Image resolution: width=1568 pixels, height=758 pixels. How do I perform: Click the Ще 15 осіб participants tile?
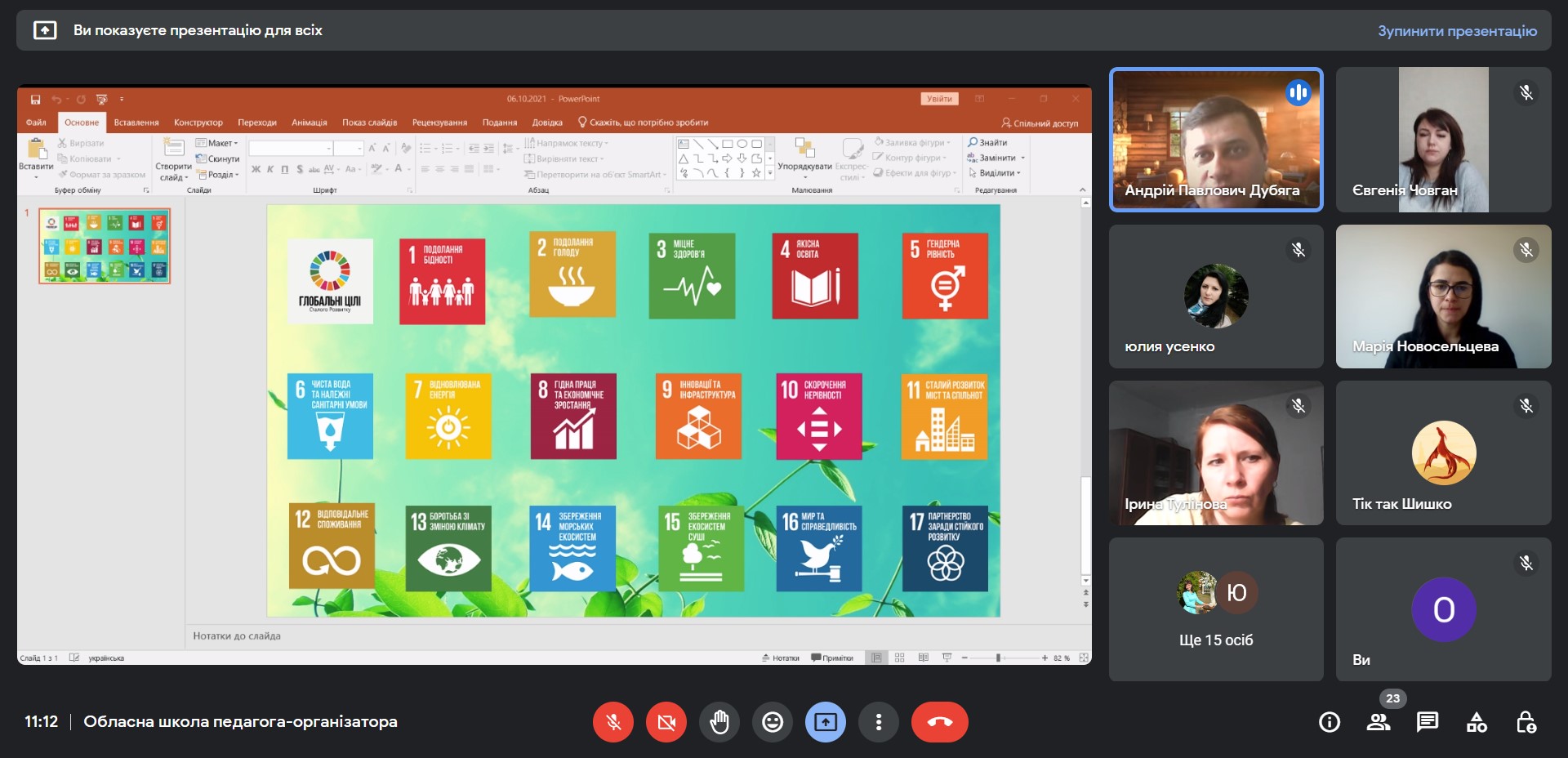[1216, 609]
